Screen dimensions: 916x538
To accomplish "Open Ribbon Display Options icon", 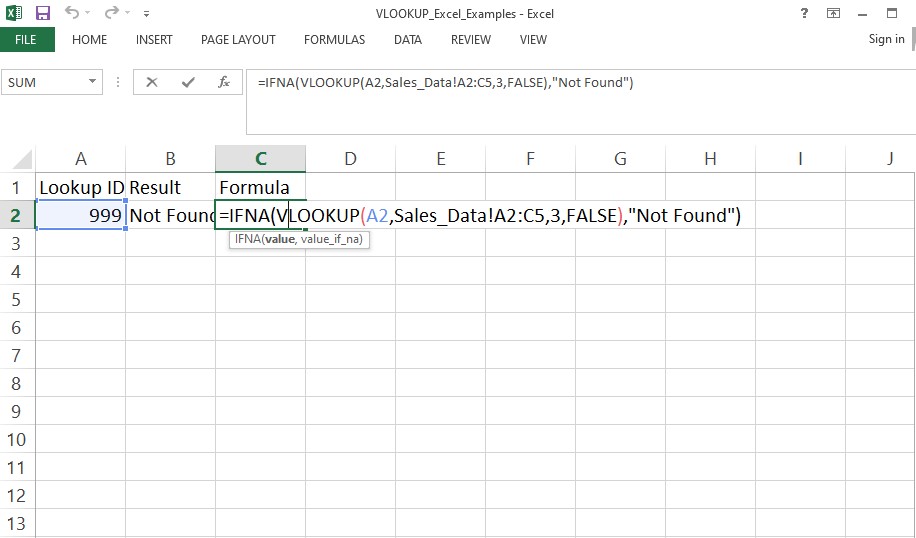I will coord(833,14).
